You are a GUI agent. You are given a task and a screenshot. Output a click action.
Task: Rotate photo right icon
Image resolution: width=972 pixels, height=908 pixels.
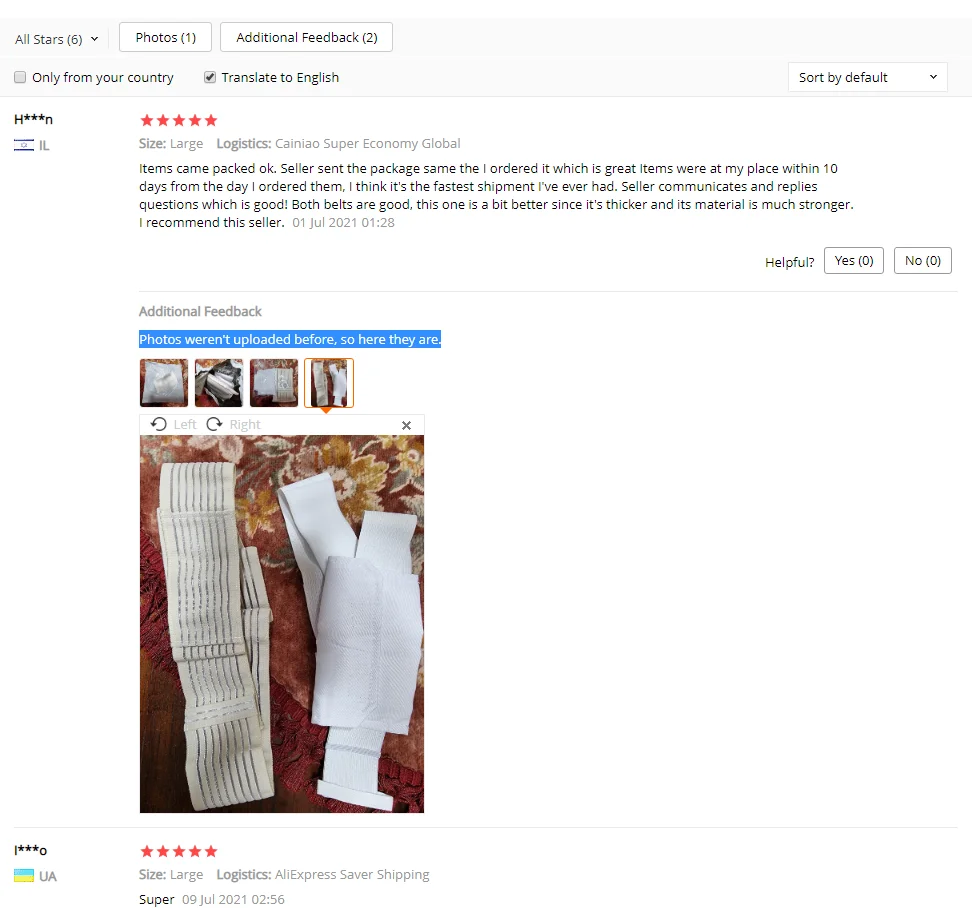point(214,424)
